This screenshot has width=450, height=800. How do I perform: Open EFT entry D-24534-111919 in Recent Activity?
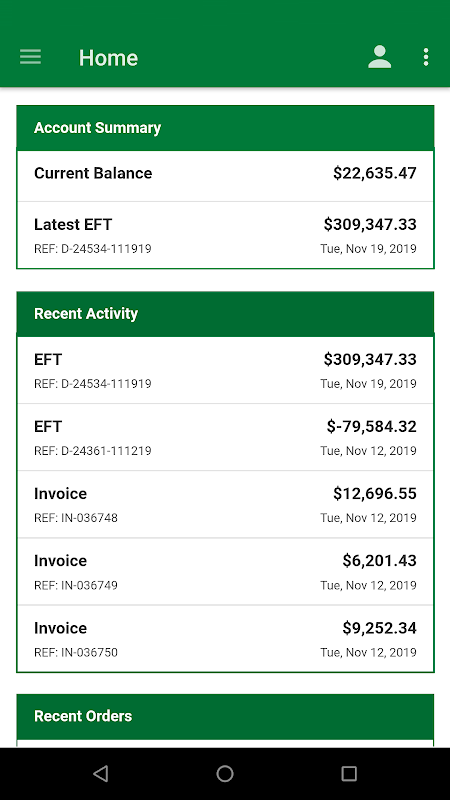(225, 370)
